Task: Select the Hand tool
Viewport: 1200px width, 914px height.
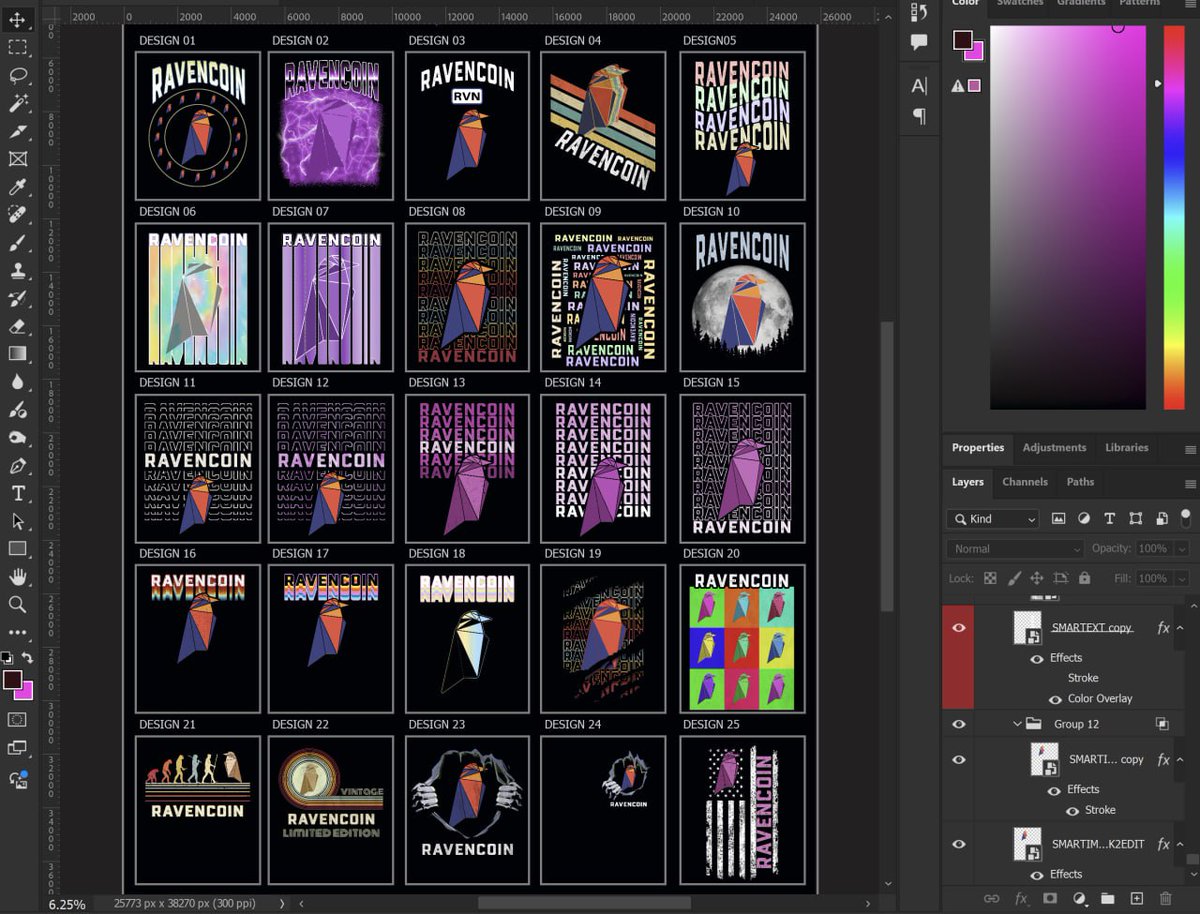Action: (18, 576)
